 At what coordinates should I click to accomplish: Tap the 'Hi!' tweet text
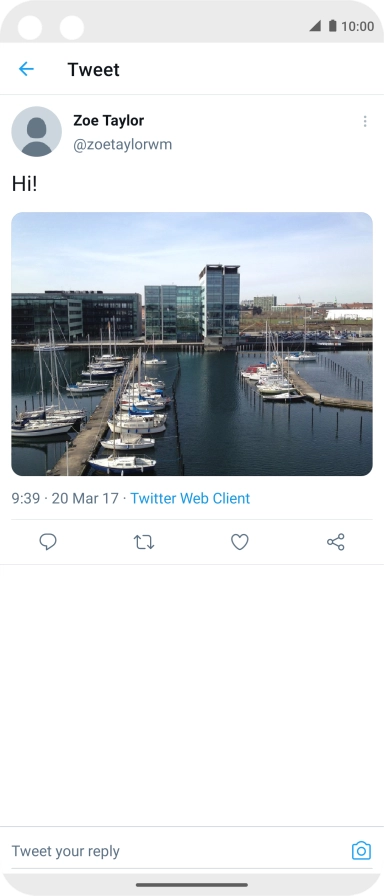coord(24,184)
